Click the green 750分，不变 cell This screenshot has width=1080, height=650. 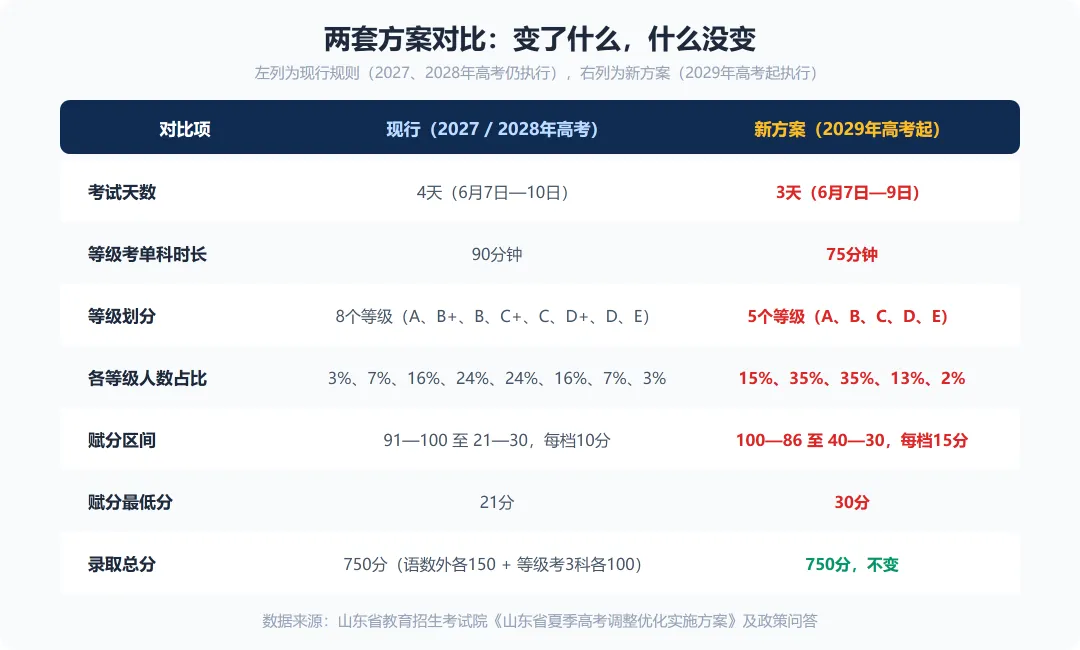852,564
